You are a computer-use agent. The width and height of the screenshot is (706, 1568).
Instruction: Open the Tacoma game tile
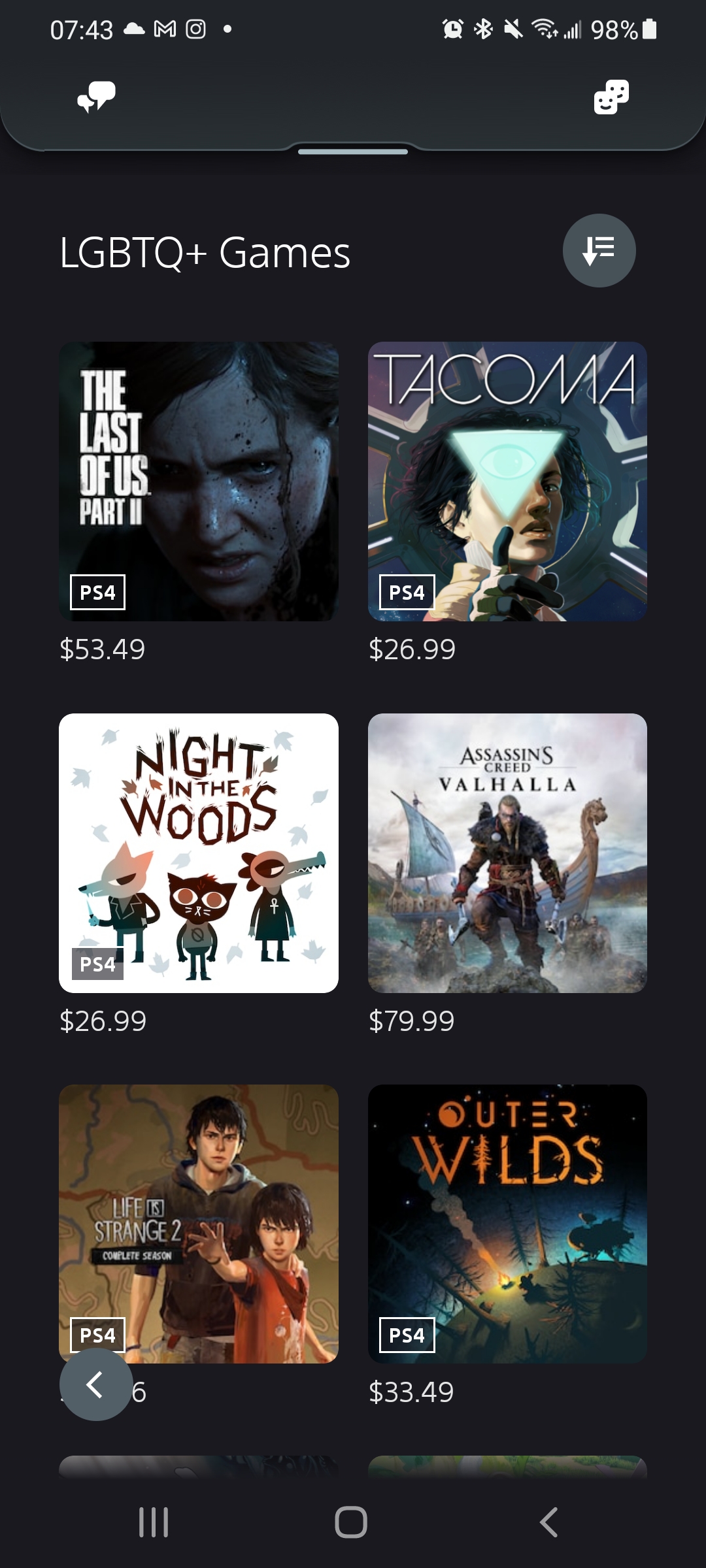coord(507,481)
